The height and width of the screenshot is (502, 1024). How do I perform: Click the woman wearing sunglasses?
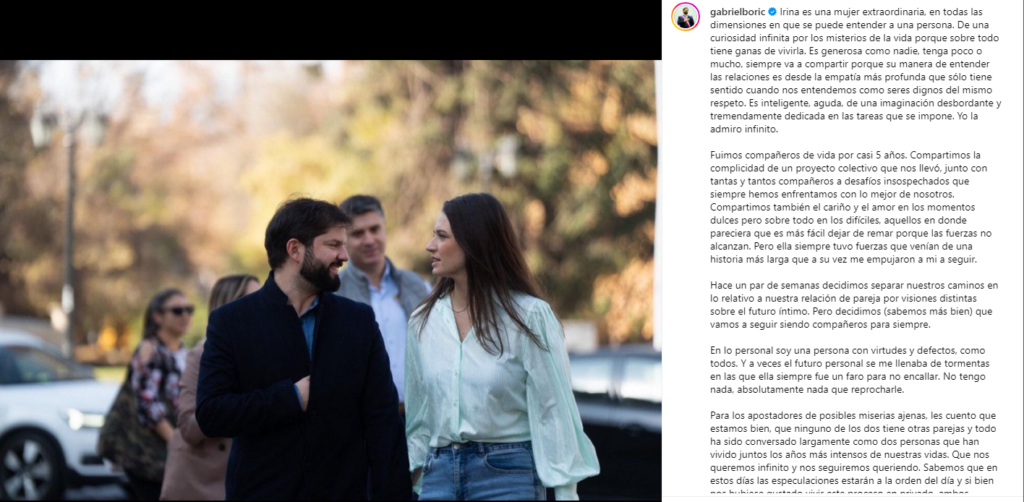point(153,379)
